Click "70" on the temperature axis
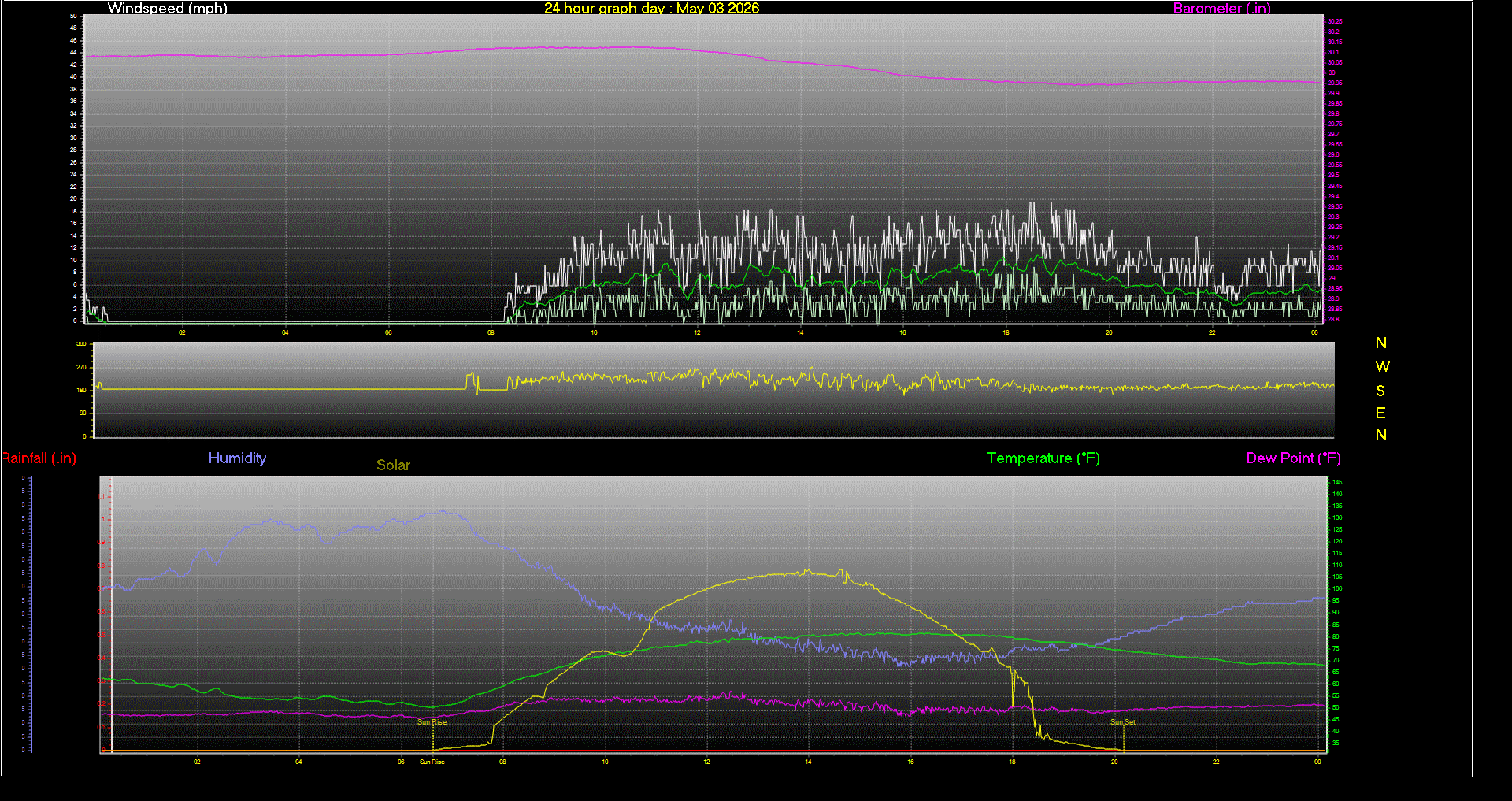This screenshot has width=1512, height=801. (1336, 661)
